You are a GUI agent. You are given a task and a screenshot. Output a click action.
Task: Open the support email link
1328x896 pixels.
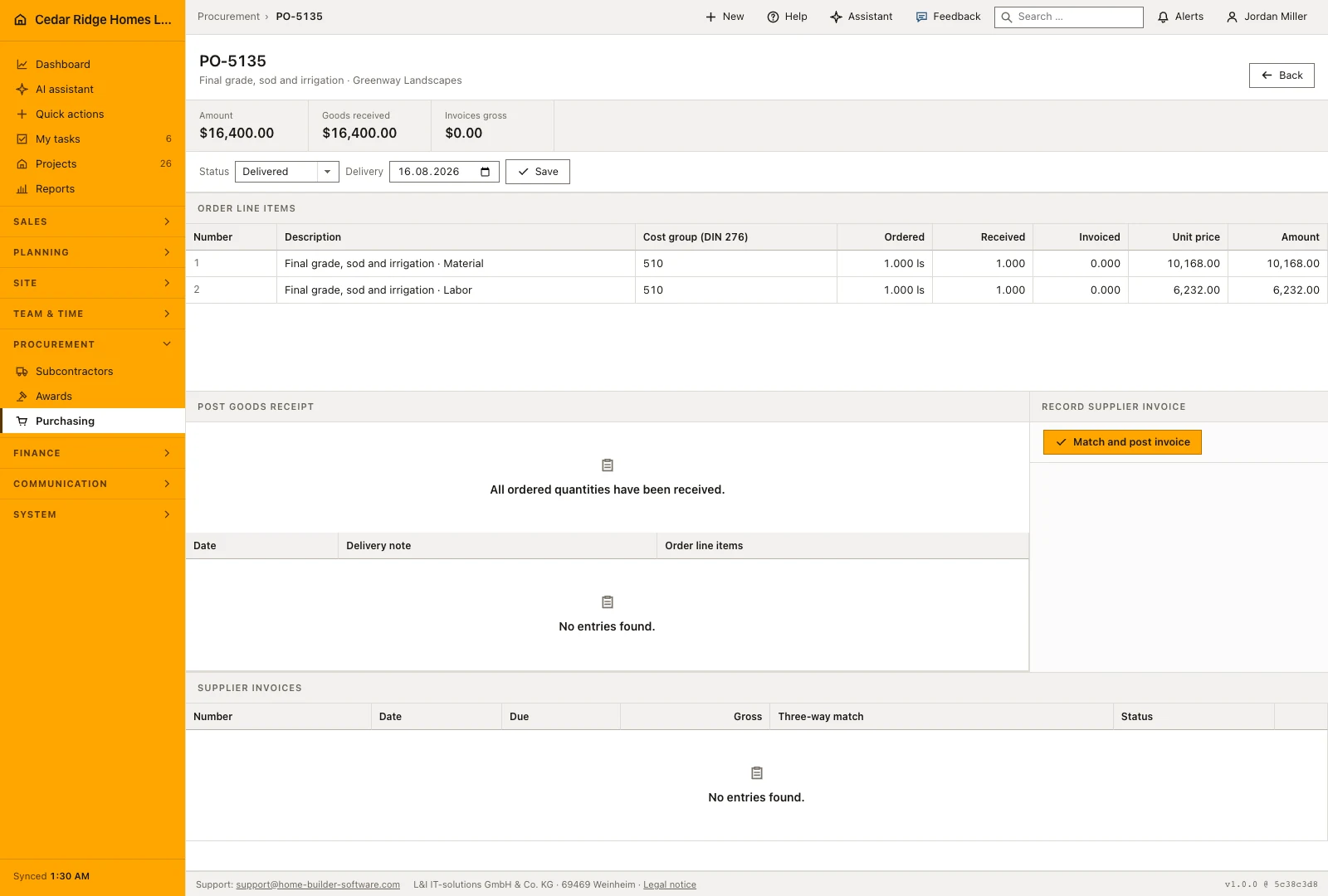pyautogui.click(x=318, y=884)
